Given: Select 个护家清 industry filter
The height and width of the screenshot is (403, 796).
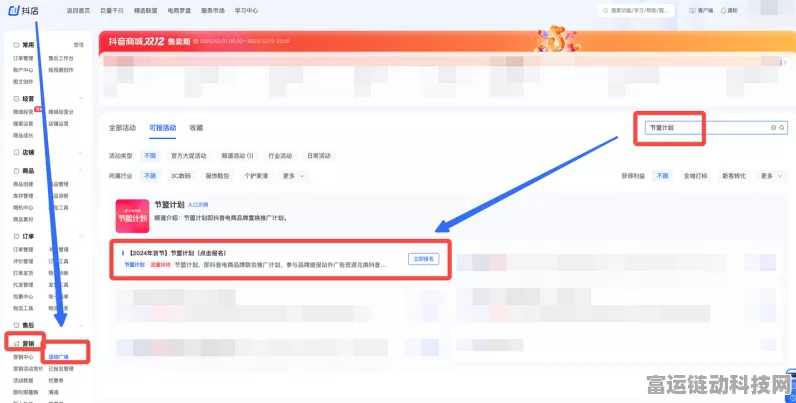Looking at the screenshot, I should [256, 176].
